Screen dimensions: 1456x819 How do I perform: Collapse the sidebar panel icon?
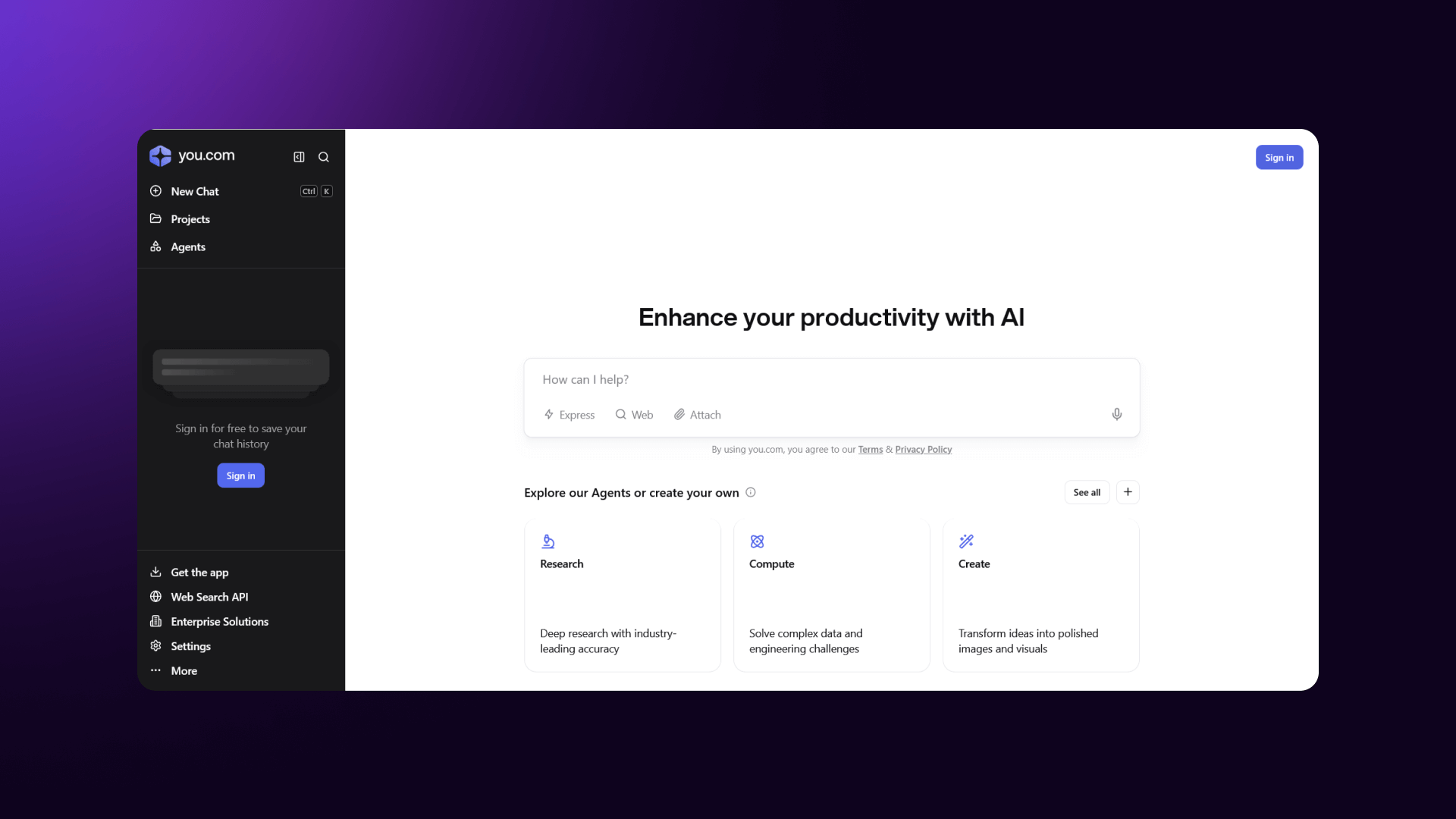click(299, 157)
